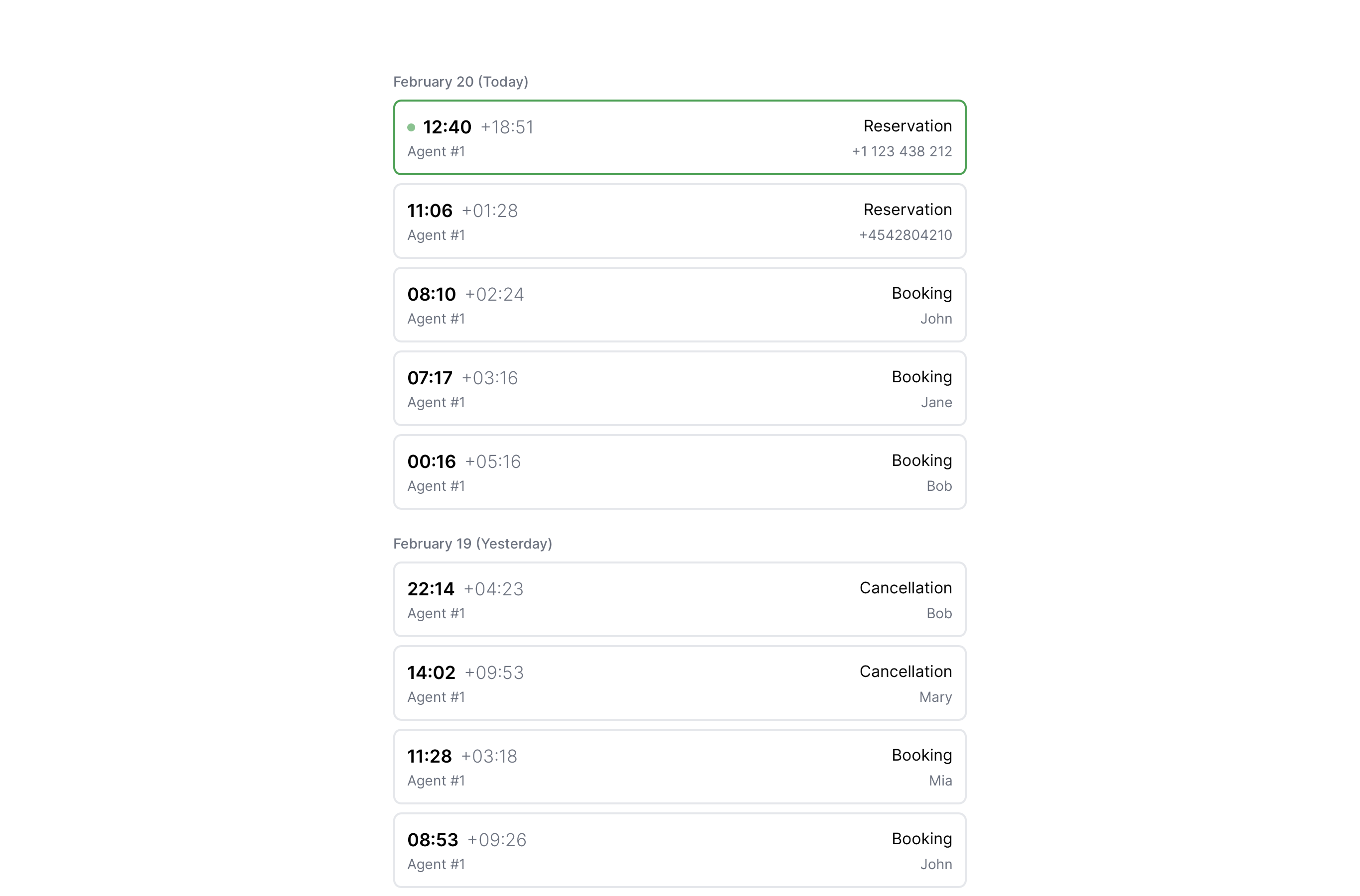Open the active 12:40 Reservation call
Screen dimensions: 1360x896
click(679, 138)
